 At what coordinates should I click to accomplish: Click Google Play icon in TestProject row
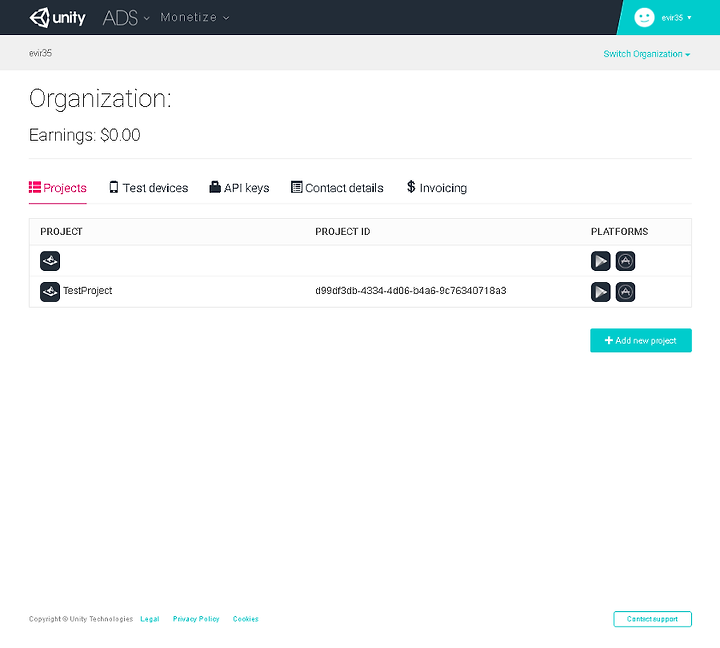[601, 292]
